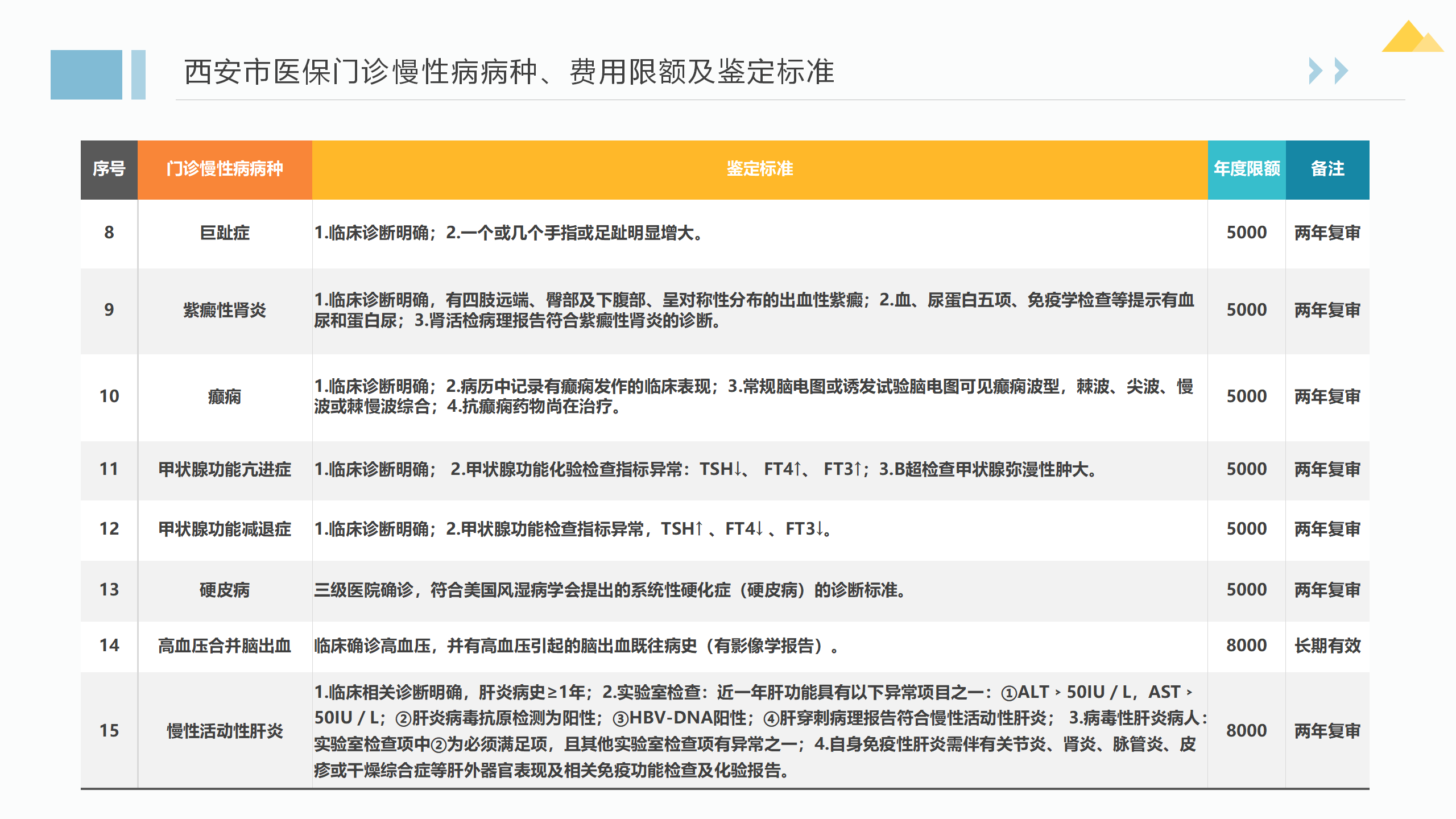Click the 鉴定标准 yellow header cell
The image size is (1456, 819).
tap(759, 169)
